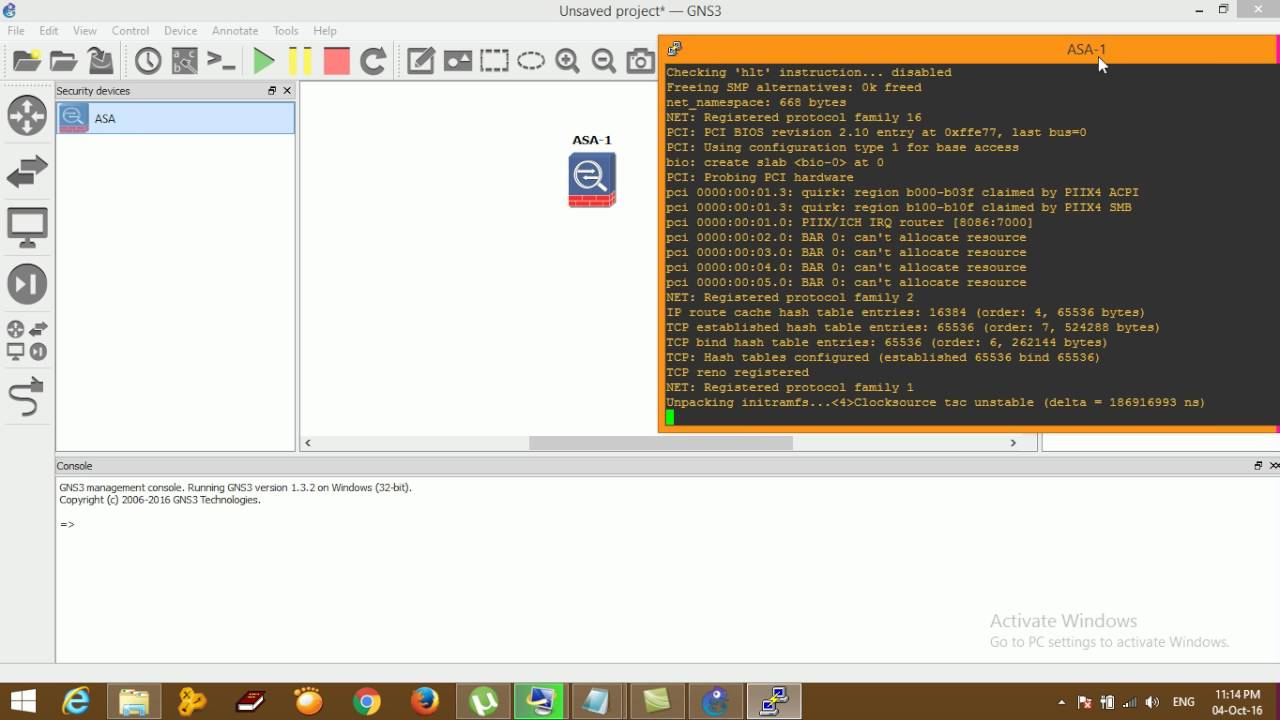
Task: Switch to GNS3 taskbar button
Action: click(716, 702)
